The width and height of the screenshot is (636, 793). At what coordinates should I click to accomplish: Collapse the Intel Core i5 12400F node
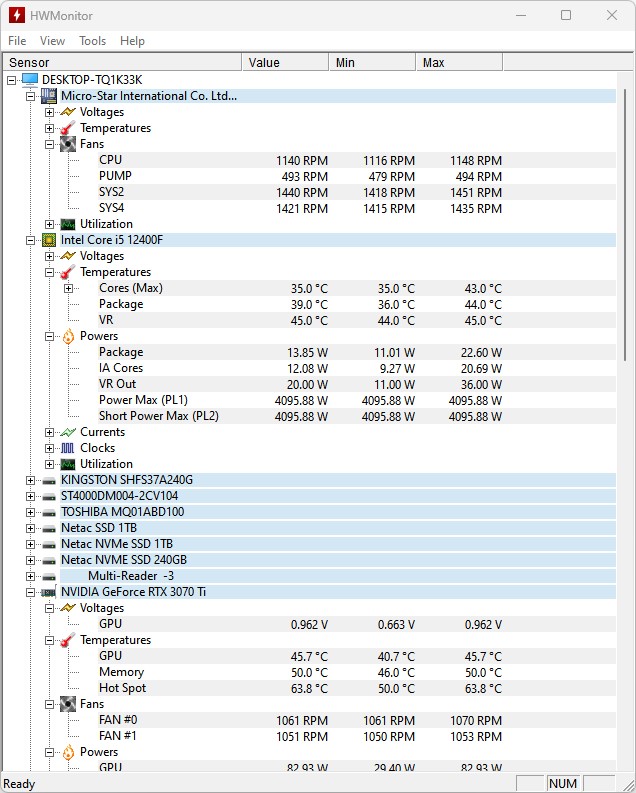coord(30,240)
